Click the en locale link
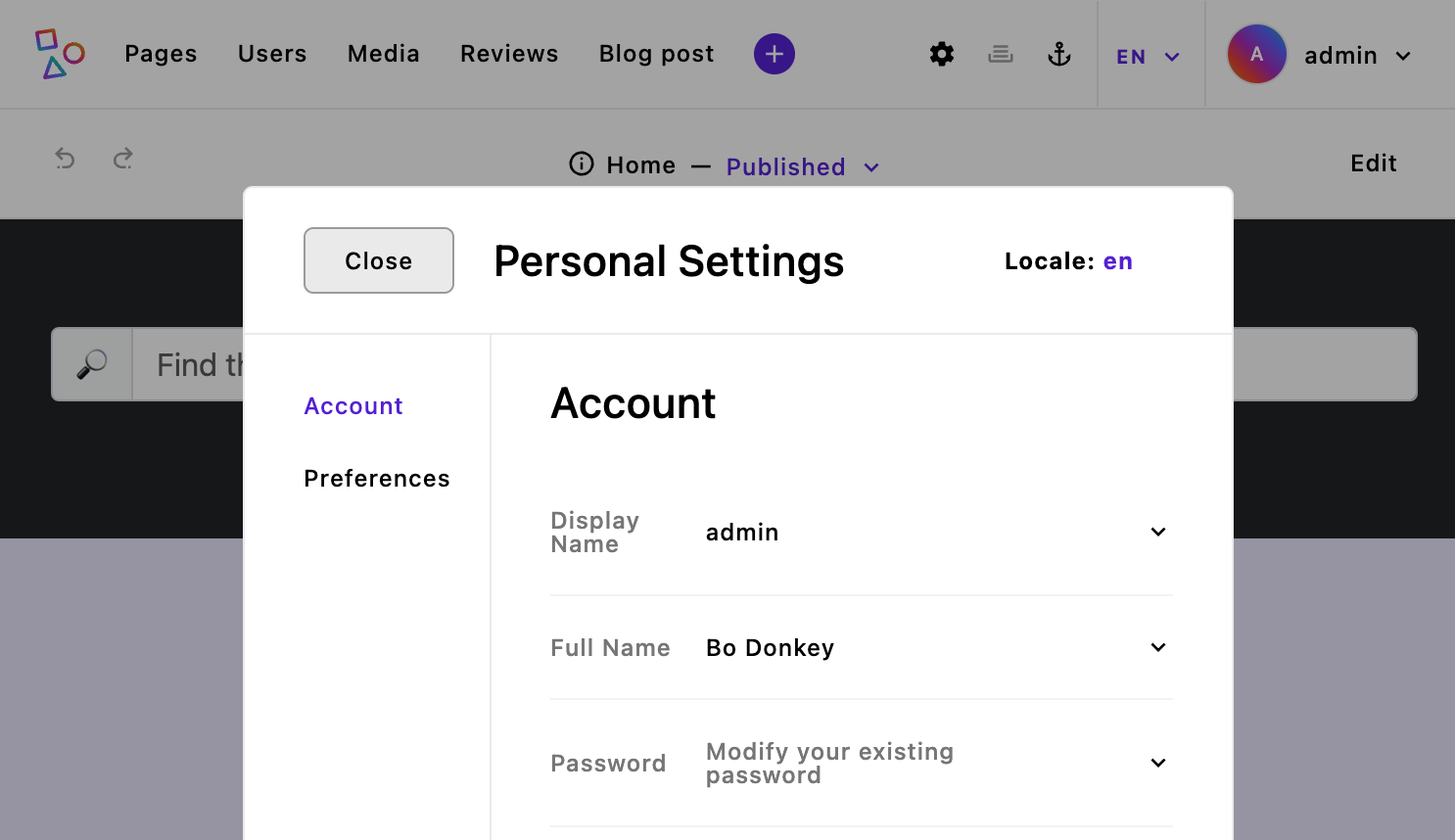 tap(1117, 260)
